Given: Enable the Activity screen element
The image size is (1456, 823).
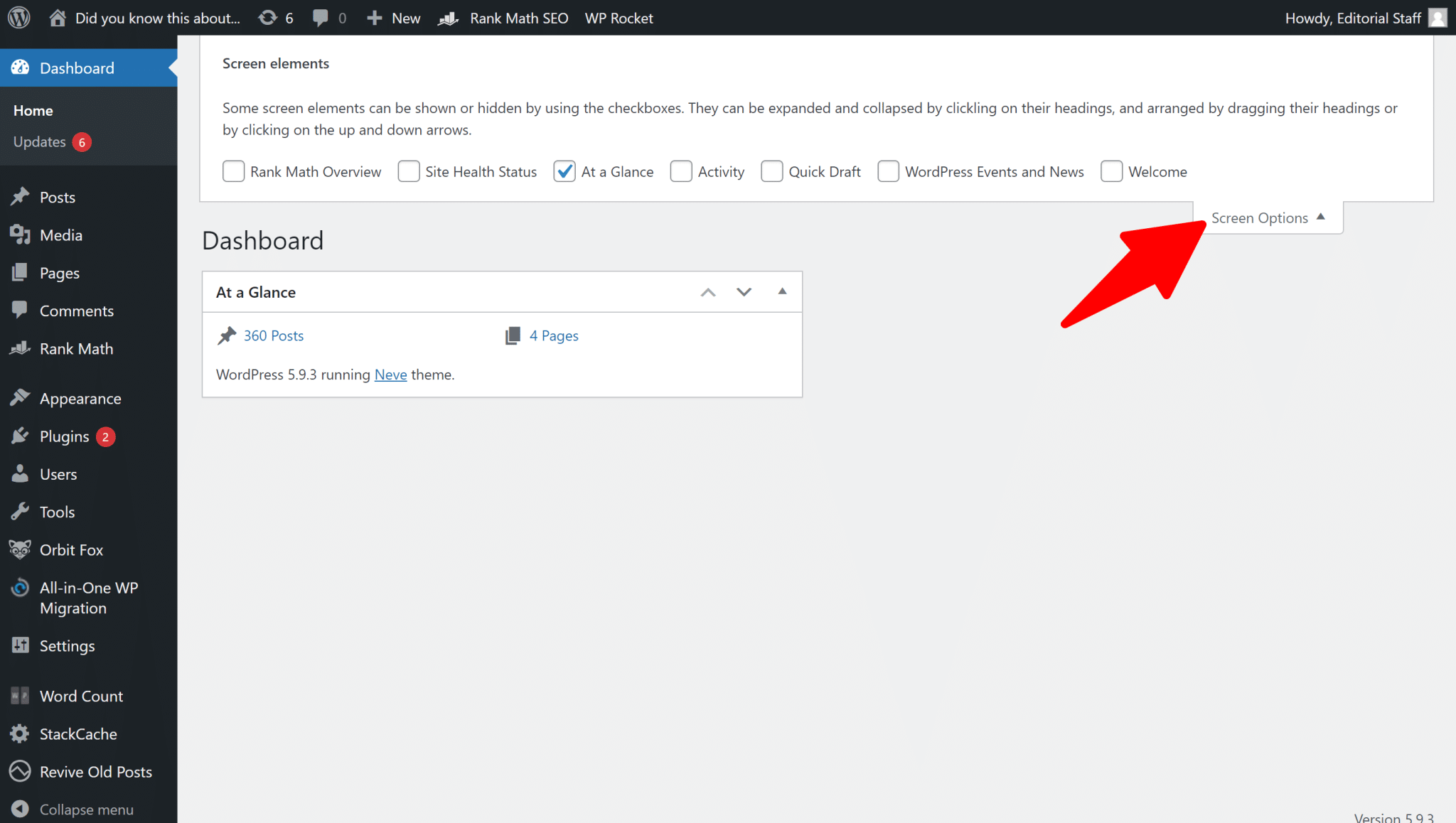Looking at the screenshot, I should point(681,171).
